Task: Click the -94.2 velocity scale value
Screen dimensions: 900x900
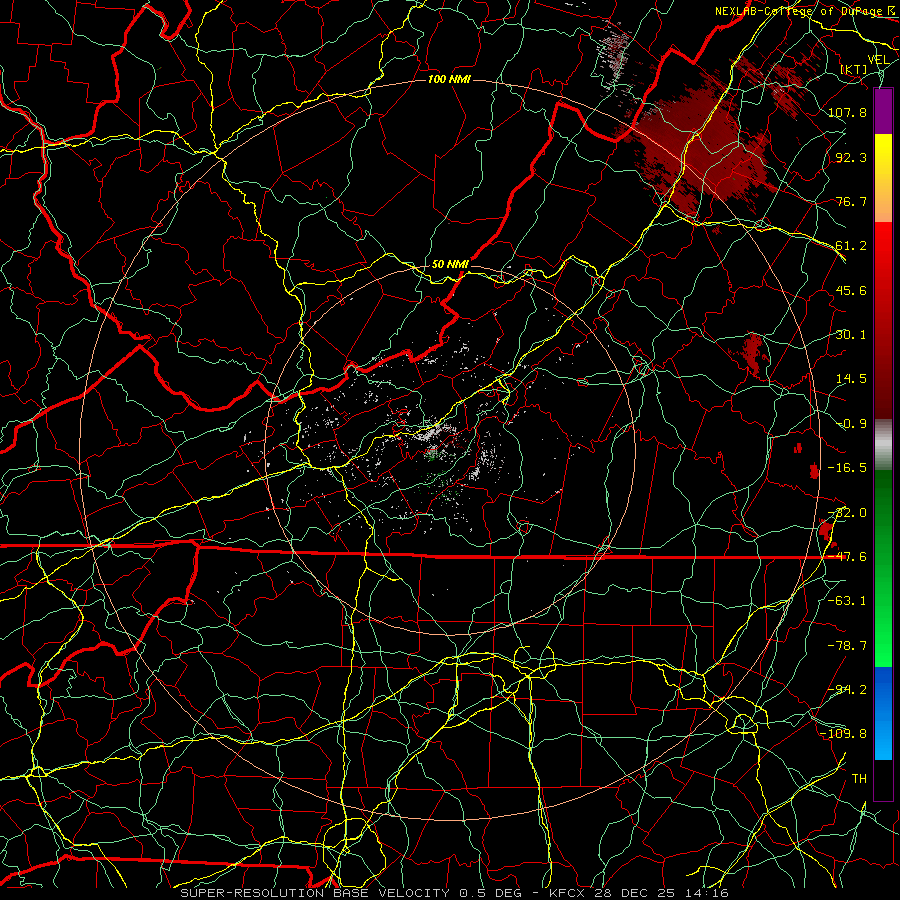Action: (x=847, y=690)
